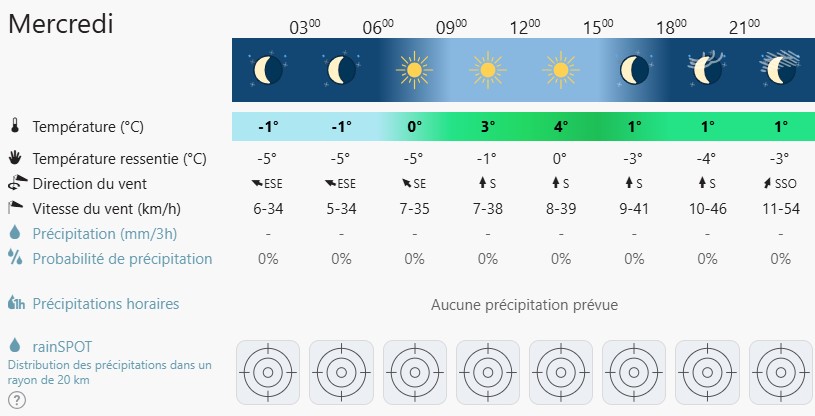This screenshot has height=416, width=815.
Task: Click the hand icon for Température ressentie
Action: (15, 157)
